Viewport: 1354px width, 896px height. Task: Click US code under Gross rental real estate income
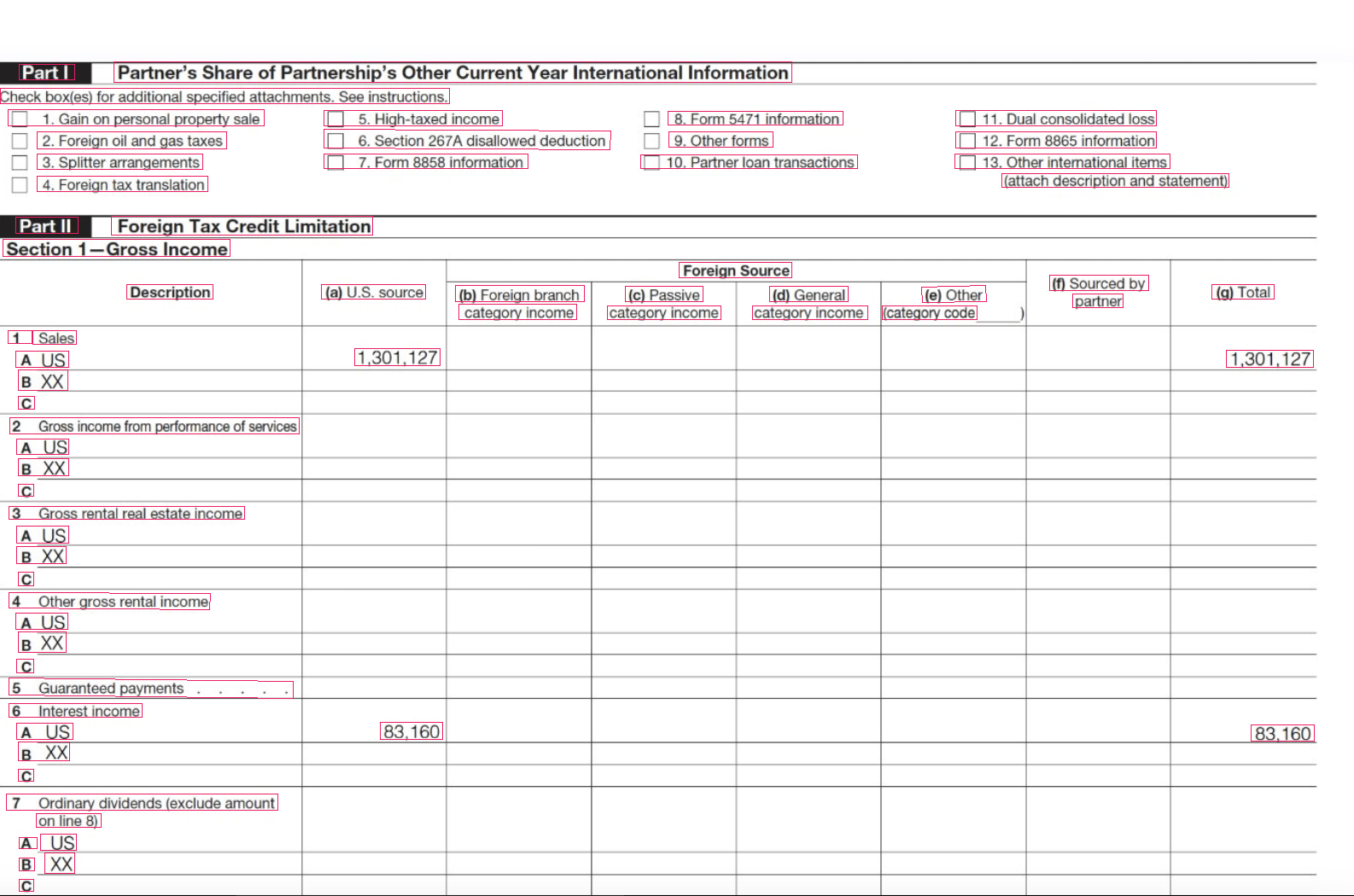[55, 535]
